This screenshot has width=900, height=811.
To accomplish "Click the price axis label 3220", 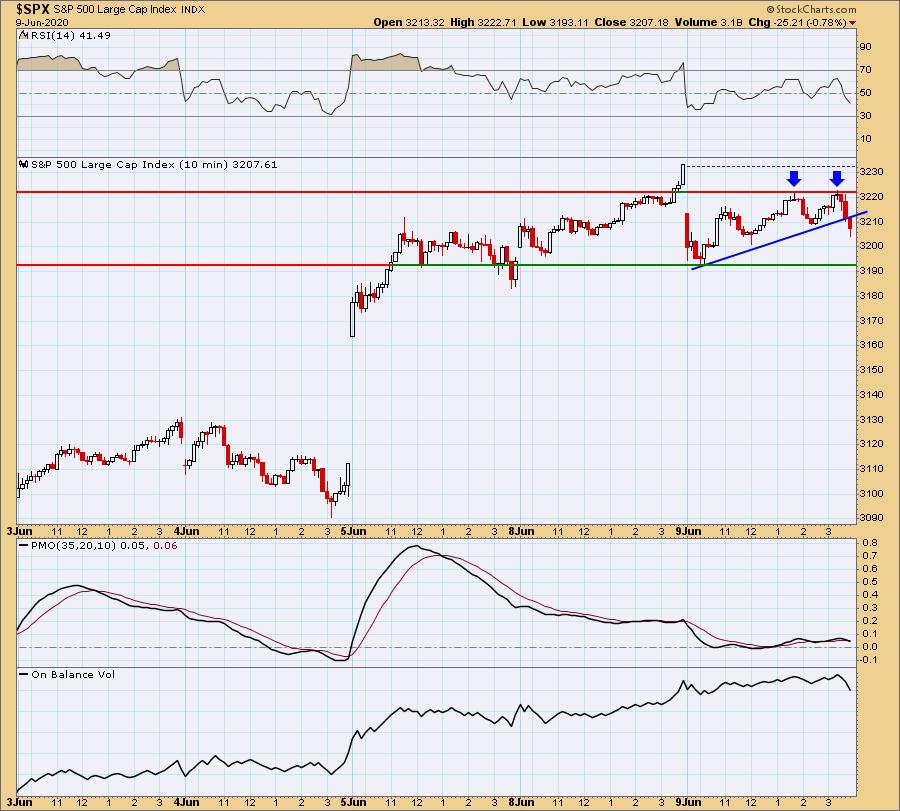I will [871, 196].
